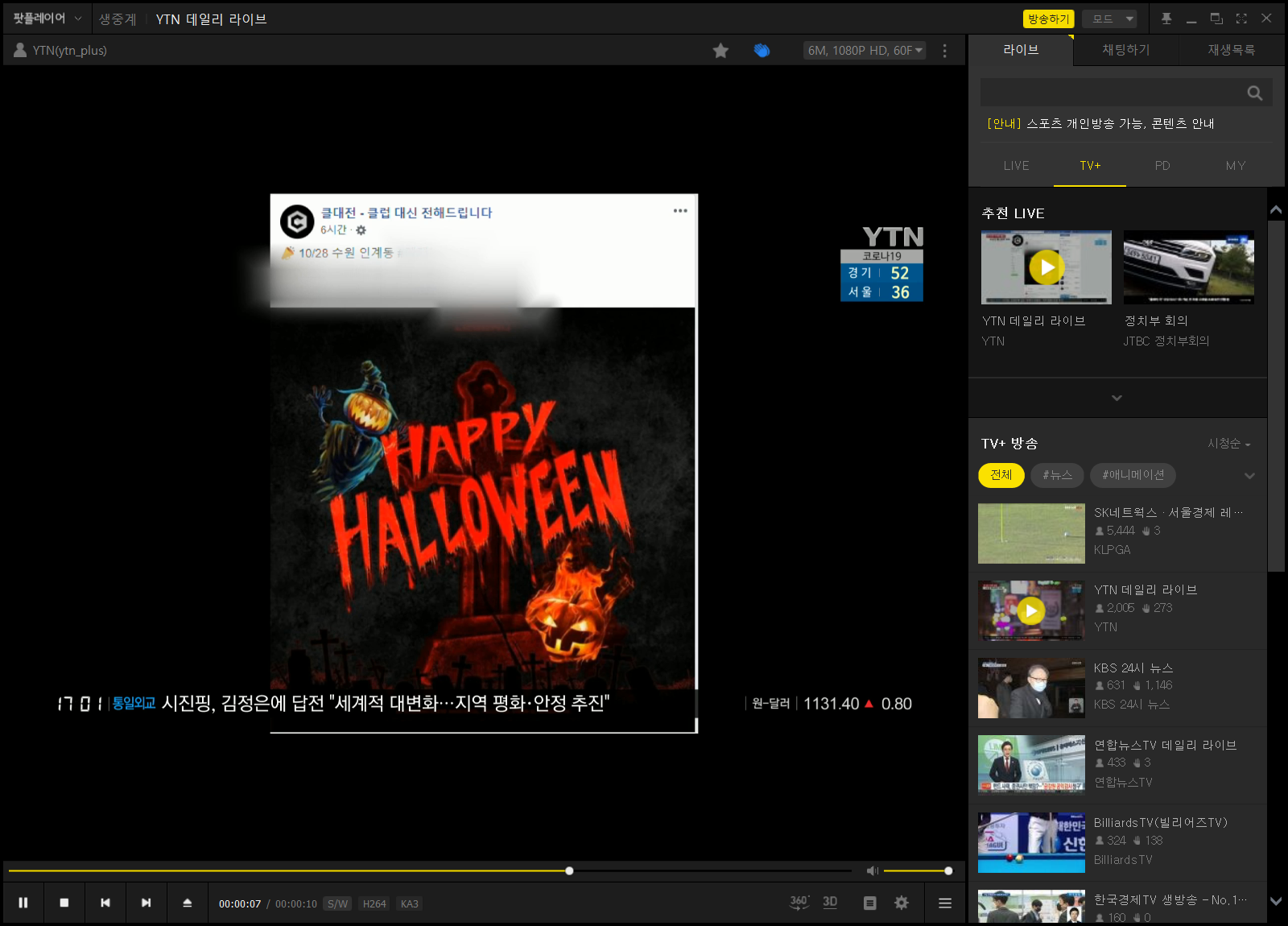Select the PD sub-tab

click(x=1162, y=166)
